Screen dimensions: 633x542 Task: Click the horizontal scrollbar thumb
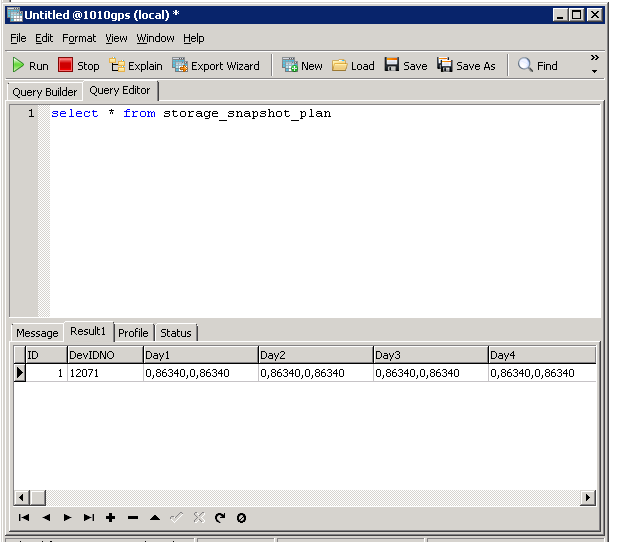pos(38,498)
